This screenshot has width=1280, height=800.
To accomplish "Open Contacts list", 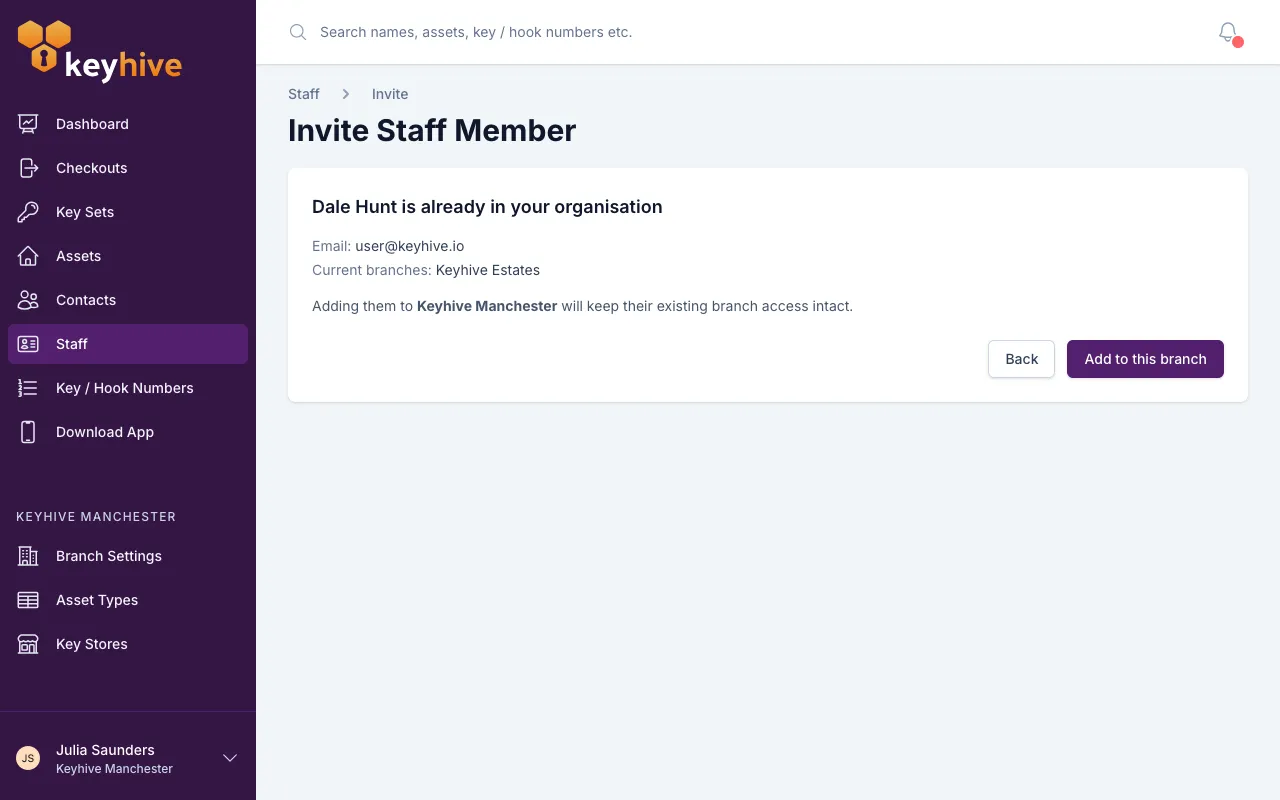I will [x=128, y=300].
